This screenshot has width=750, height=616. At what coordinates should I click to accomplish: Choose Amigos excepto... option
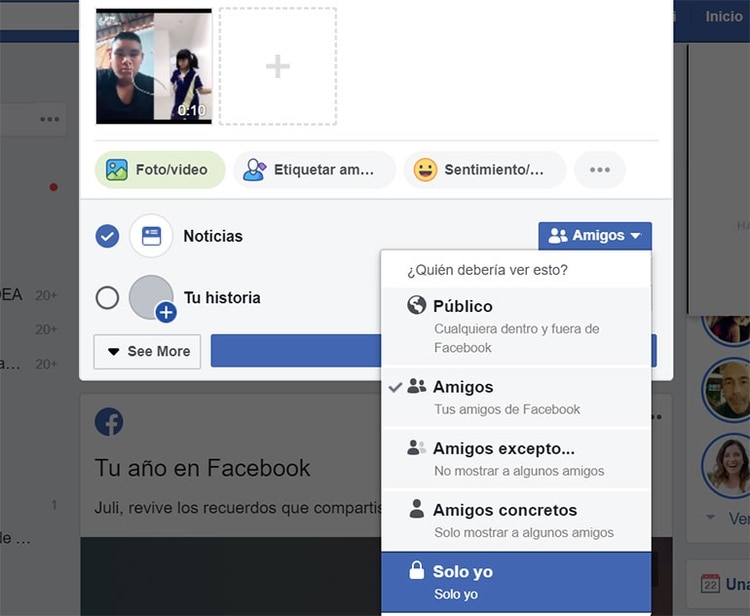click(x=517, y=459)
